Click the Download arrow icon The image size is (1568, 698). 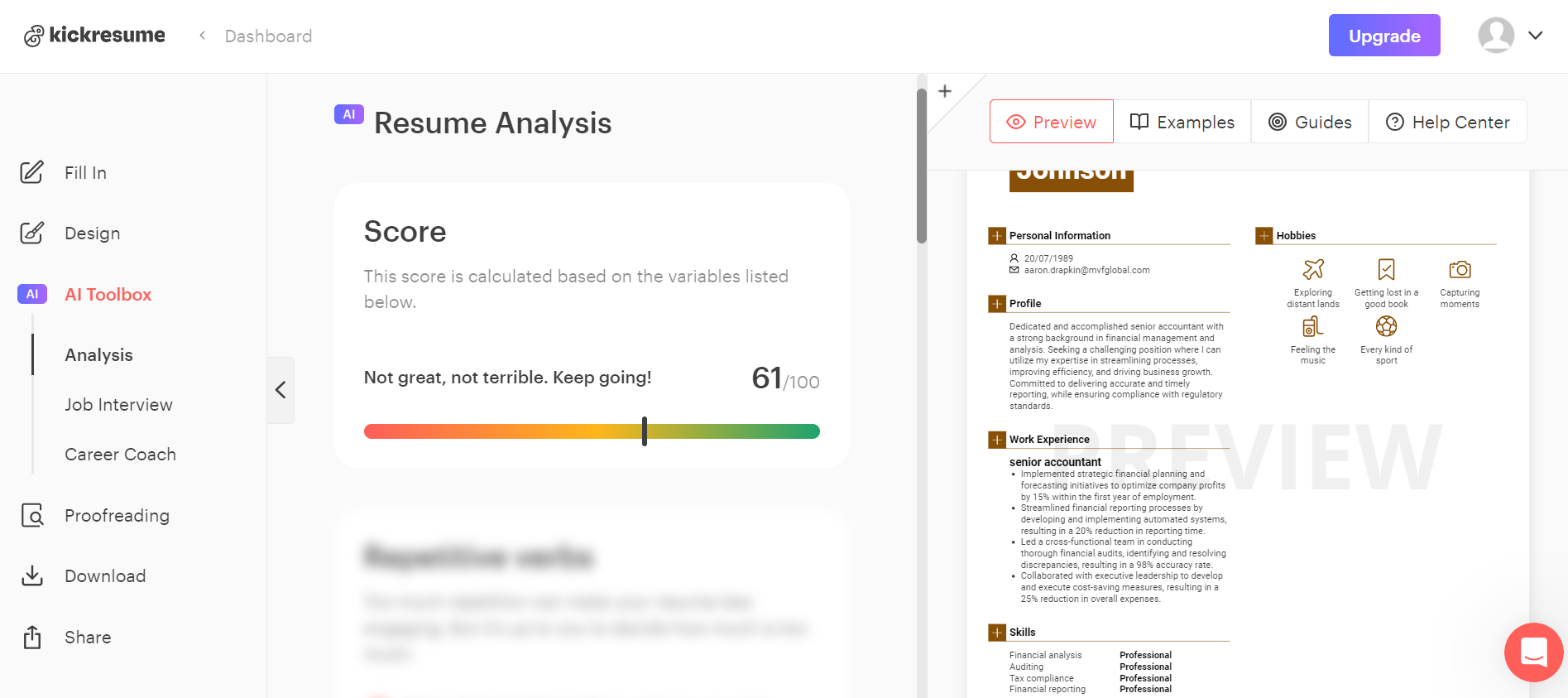click(x=31, y=575)
